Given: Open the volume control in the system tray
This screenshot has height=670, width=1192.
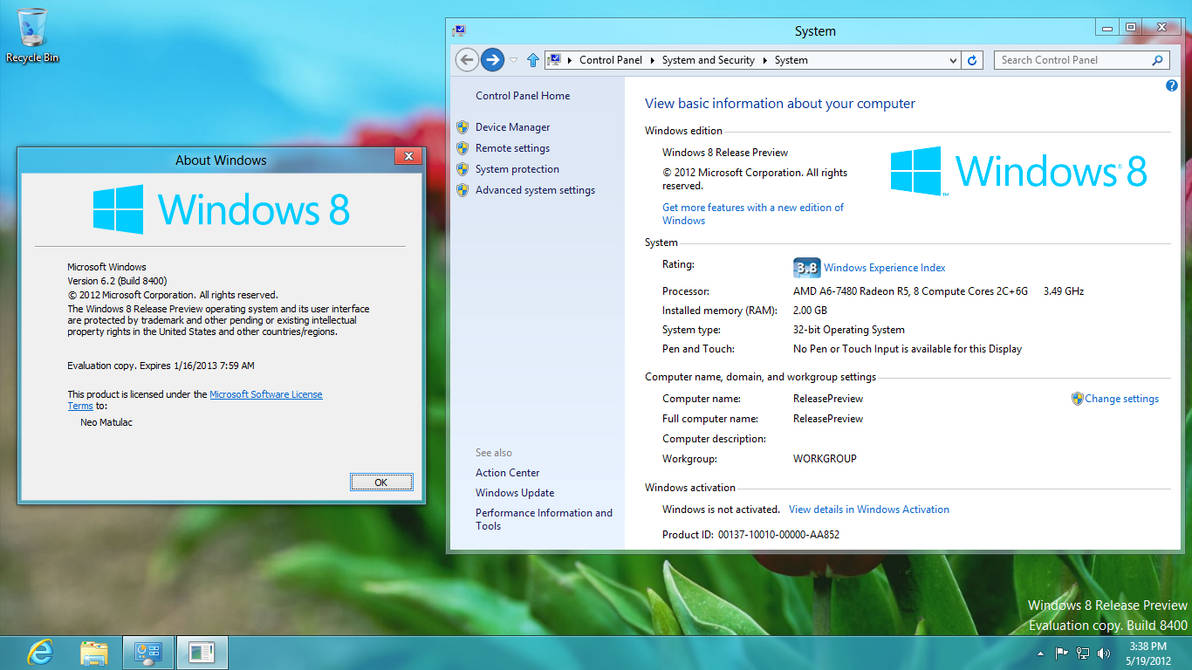Looking at the screenshot, I should pos(1103,653).
